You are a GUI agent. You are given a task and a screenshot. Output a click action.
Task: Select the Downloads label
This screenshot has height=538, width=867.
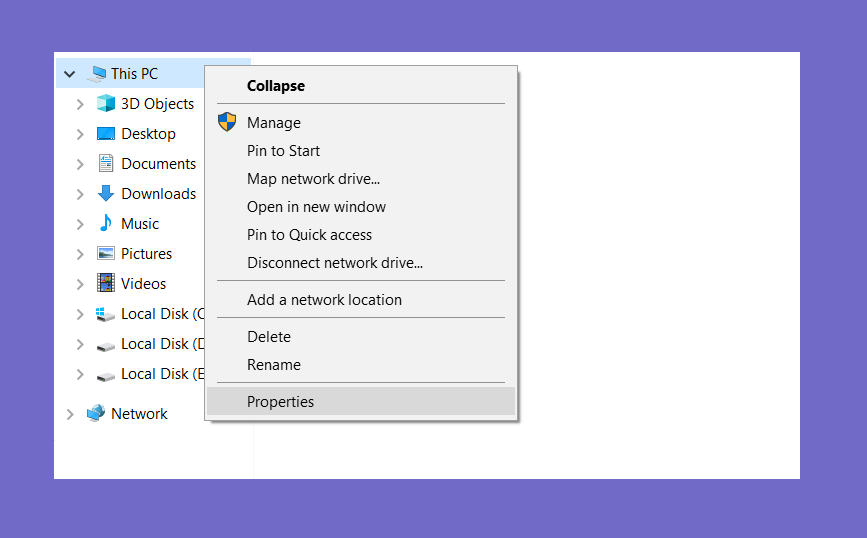(x=159, y=194)
